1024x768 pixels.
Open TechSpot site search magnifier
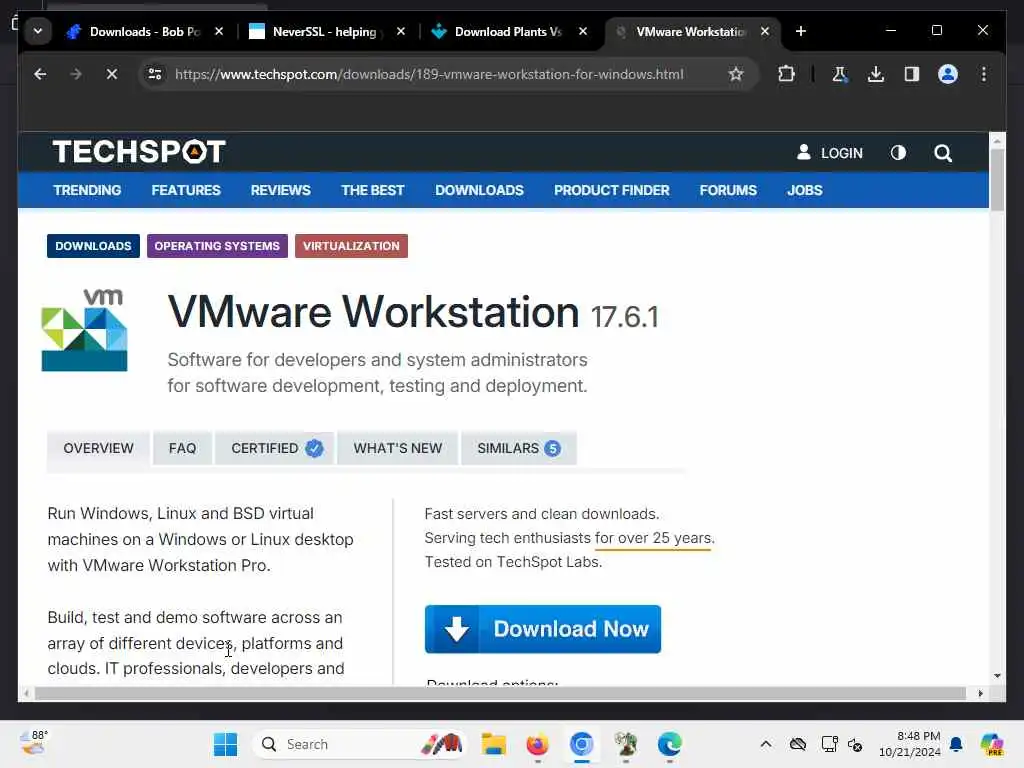[x=942, y=153]
